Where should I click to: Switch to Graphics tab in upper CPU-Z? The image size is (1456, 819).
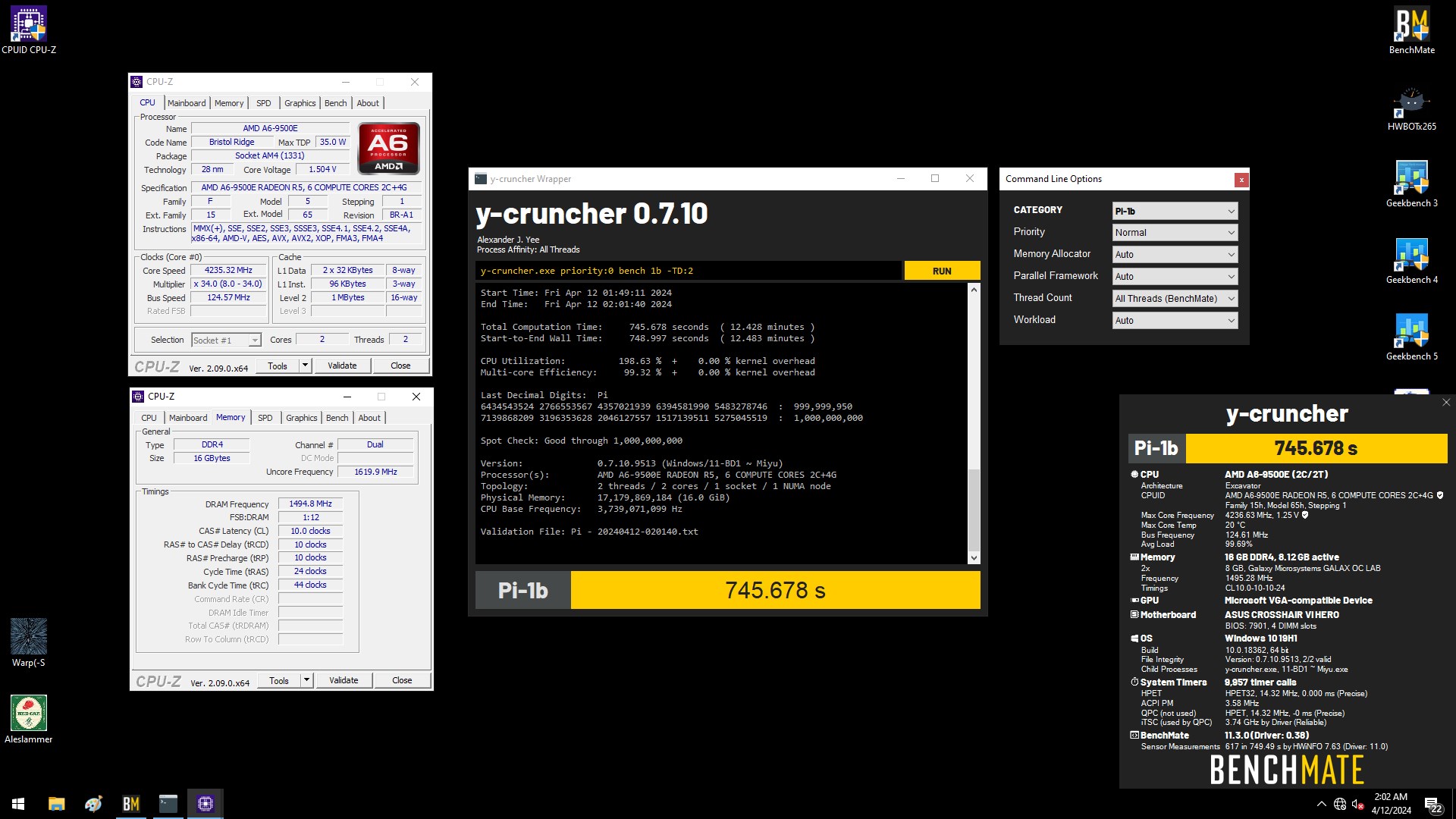300,103
